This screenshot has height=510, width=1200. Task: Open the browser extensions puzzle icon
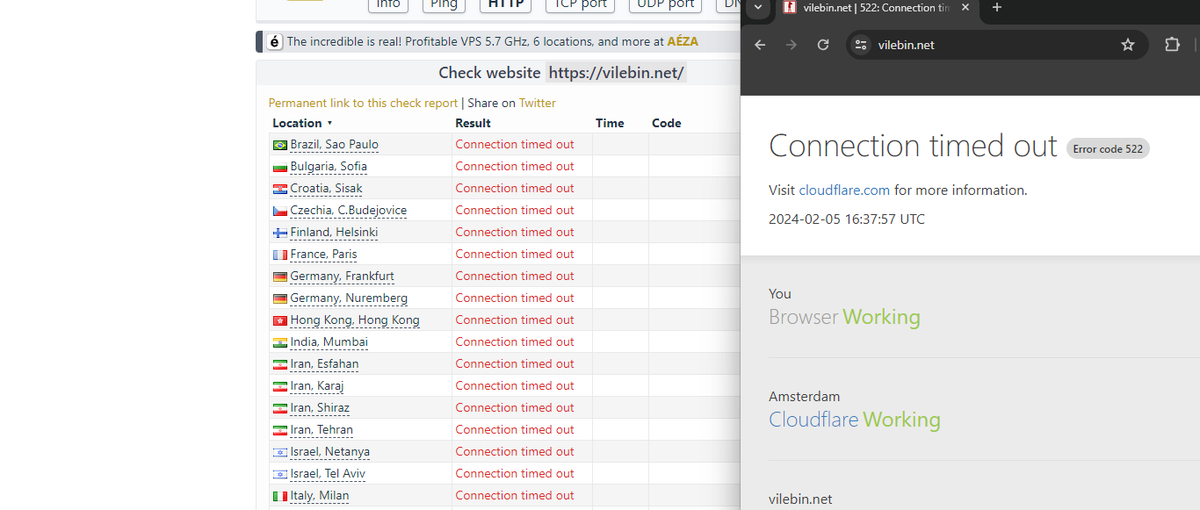[x=1172, y=45]
